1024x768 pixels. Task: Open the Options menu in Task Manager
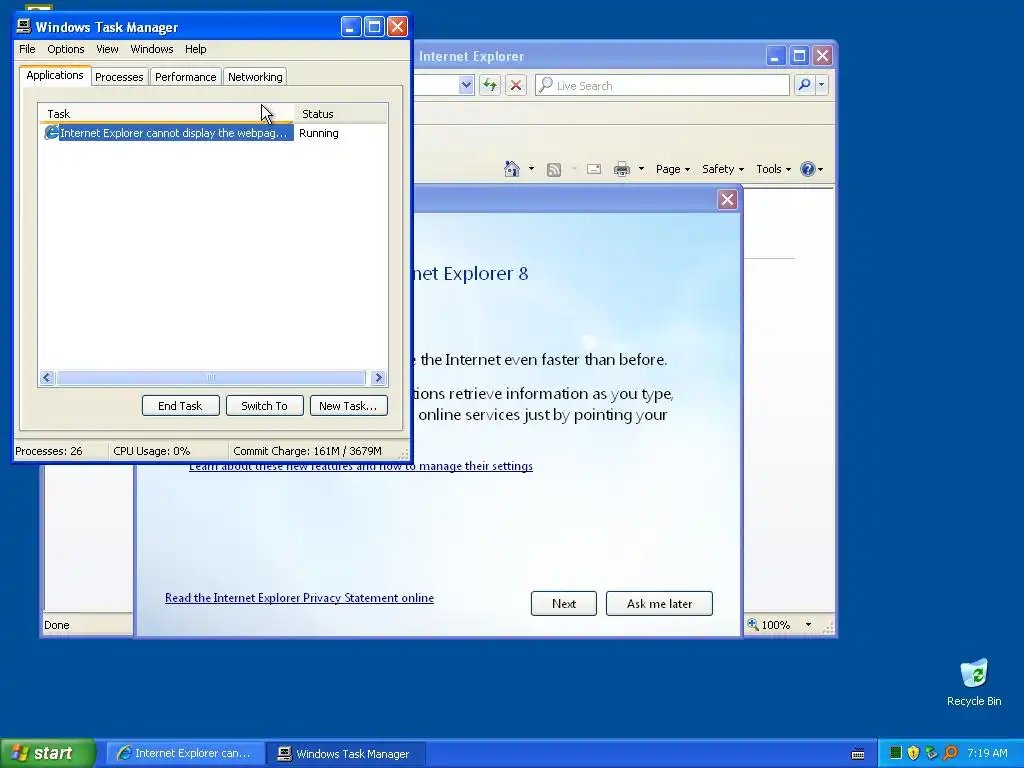pyautogui.click(x=65, y=49)
